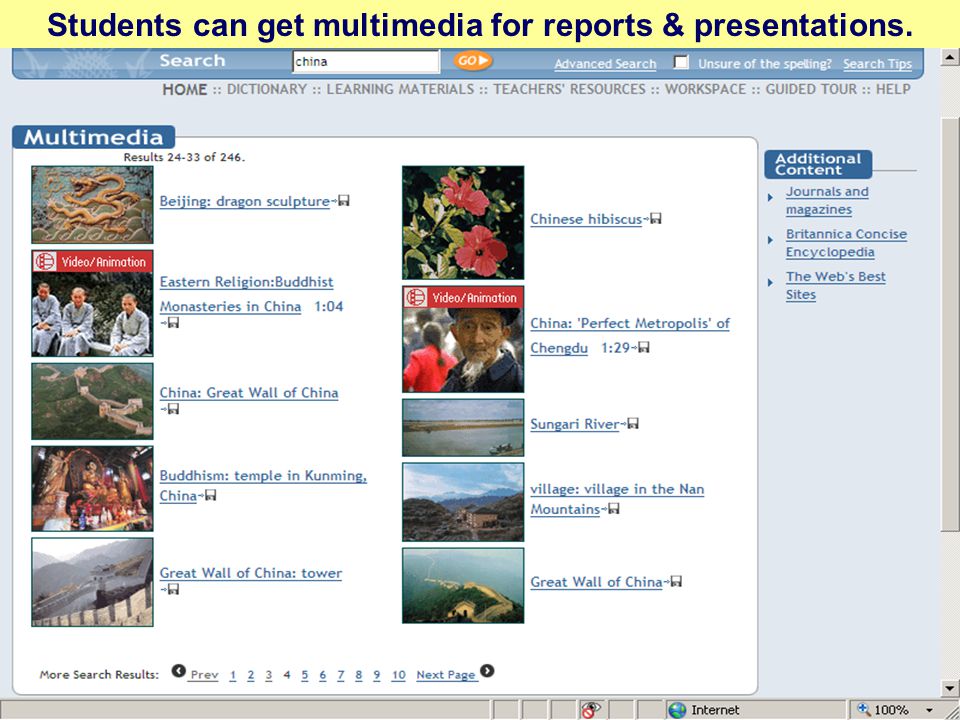Open China: 'Perfect Metropolis' of Chengdu link

pyautogui.click(x=630, y=336)
